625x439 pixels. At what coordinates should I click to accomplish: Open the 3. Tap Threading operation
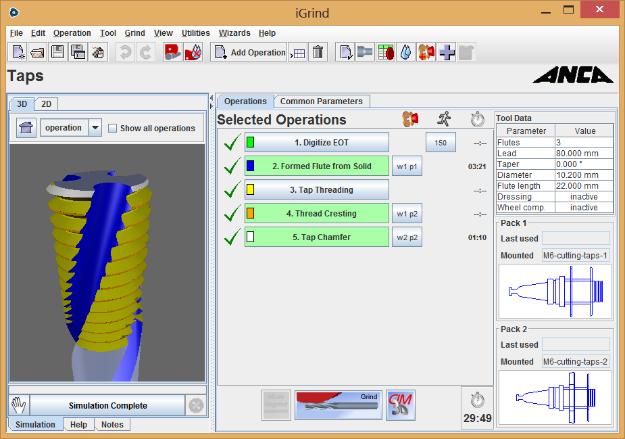point(316,190)
